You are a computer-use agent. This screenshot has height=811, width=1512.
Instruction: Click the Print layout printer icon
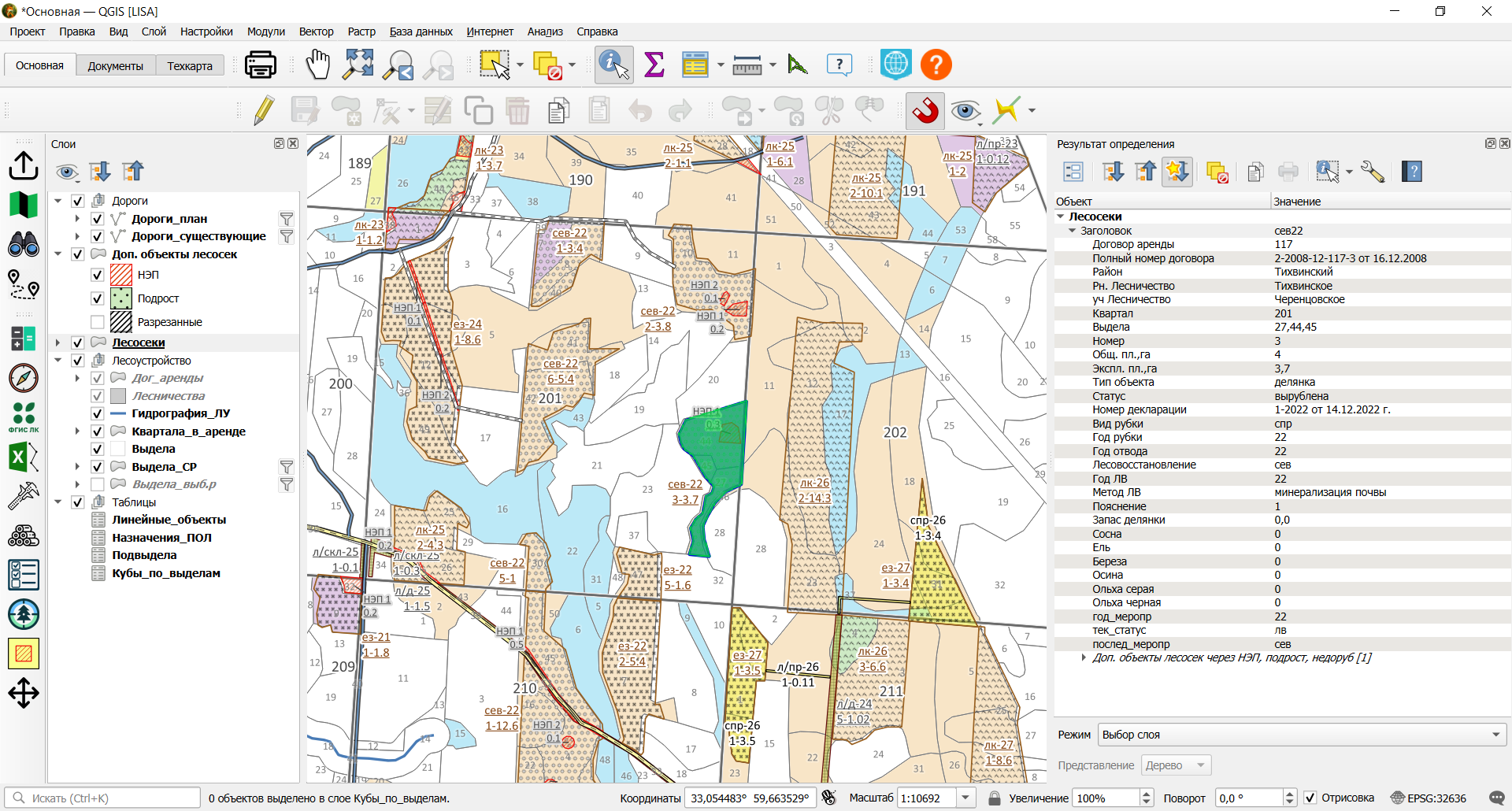(x=260, y=65)
